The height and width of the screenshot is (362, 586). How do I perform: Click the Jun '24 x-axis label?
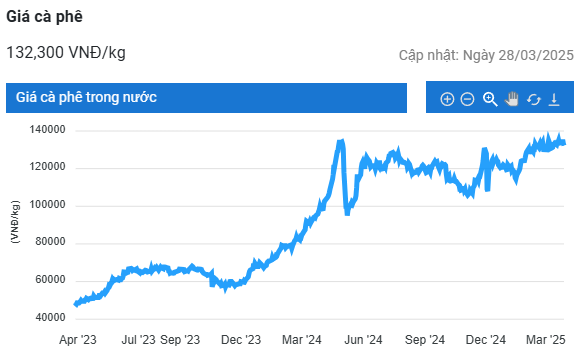point(363,340)
